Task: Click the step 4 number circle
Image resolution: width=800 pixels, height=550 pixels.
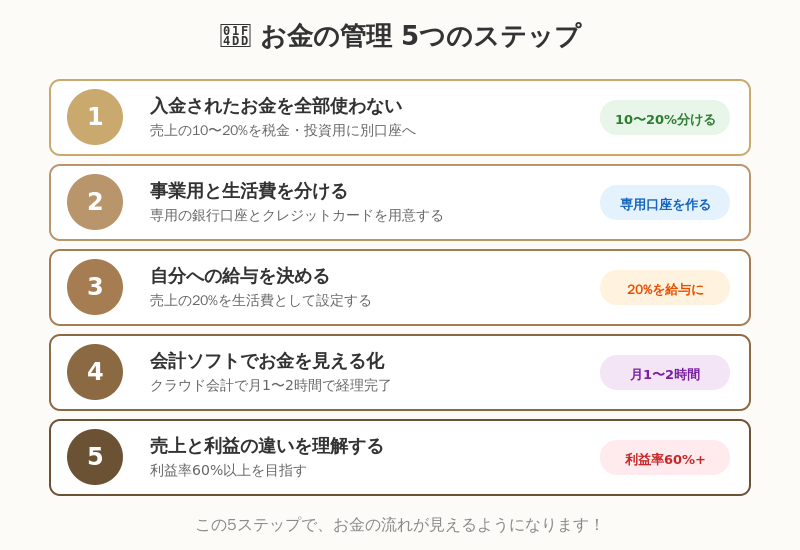Action: (95, 372)
